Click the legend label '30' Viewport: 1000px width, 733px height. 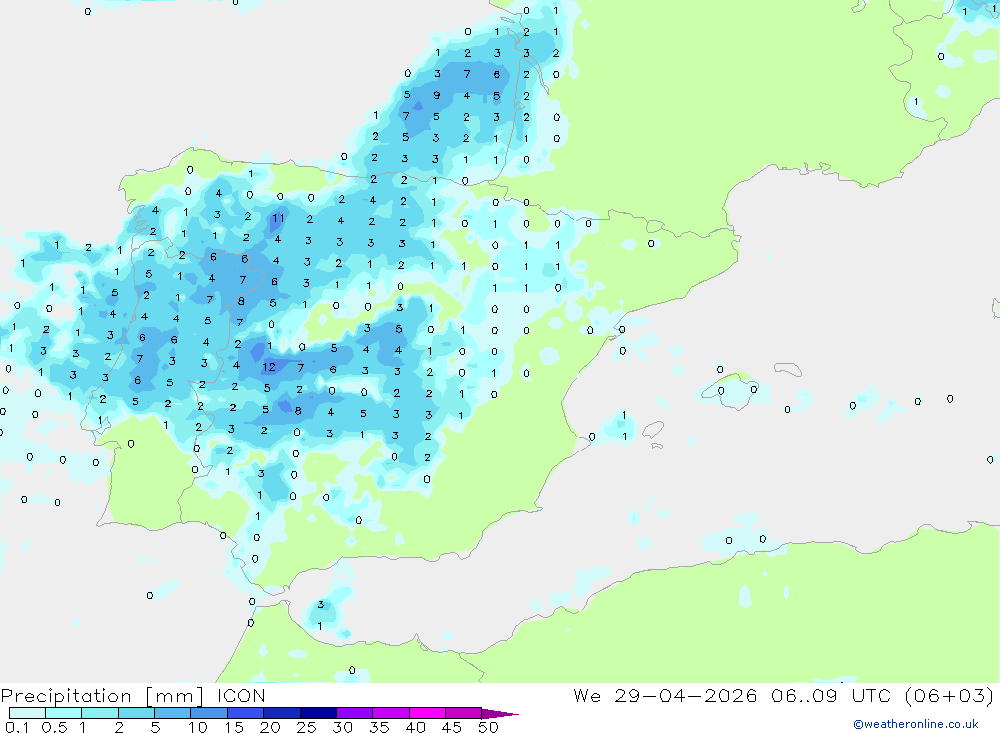point(342,727)
